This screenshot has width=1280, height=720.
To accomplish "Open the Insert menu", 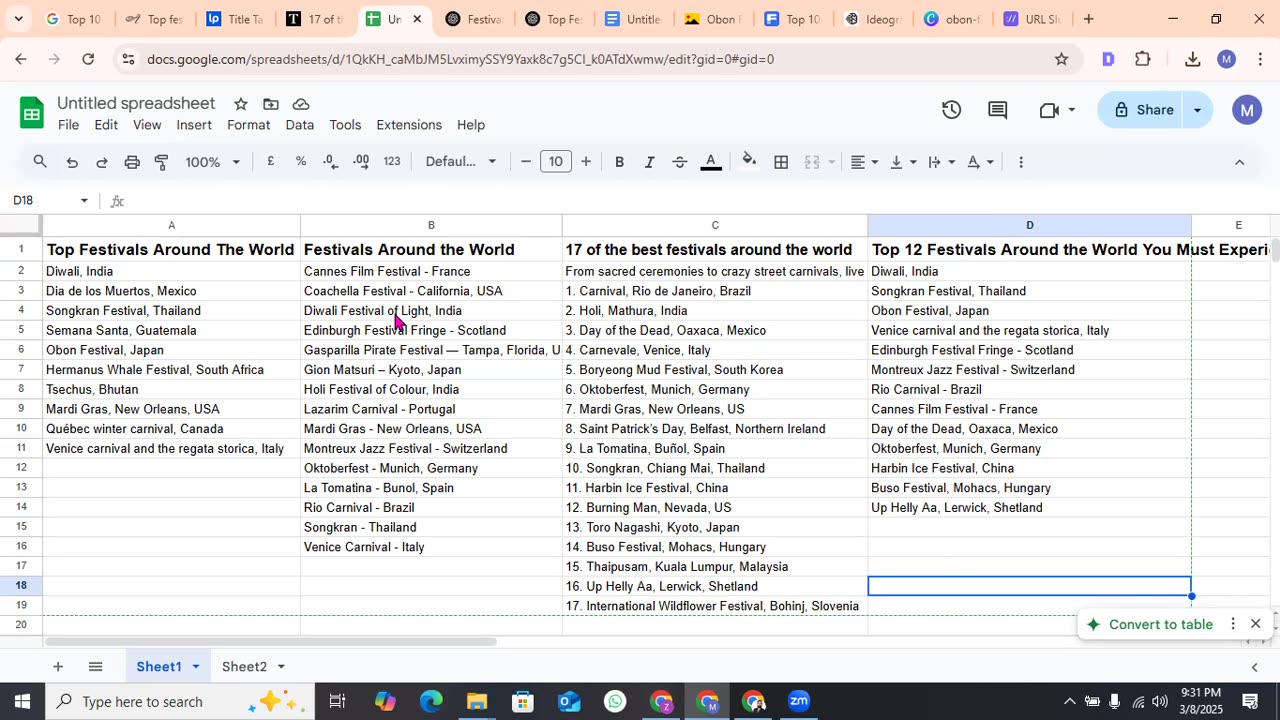I will (194, 125).
